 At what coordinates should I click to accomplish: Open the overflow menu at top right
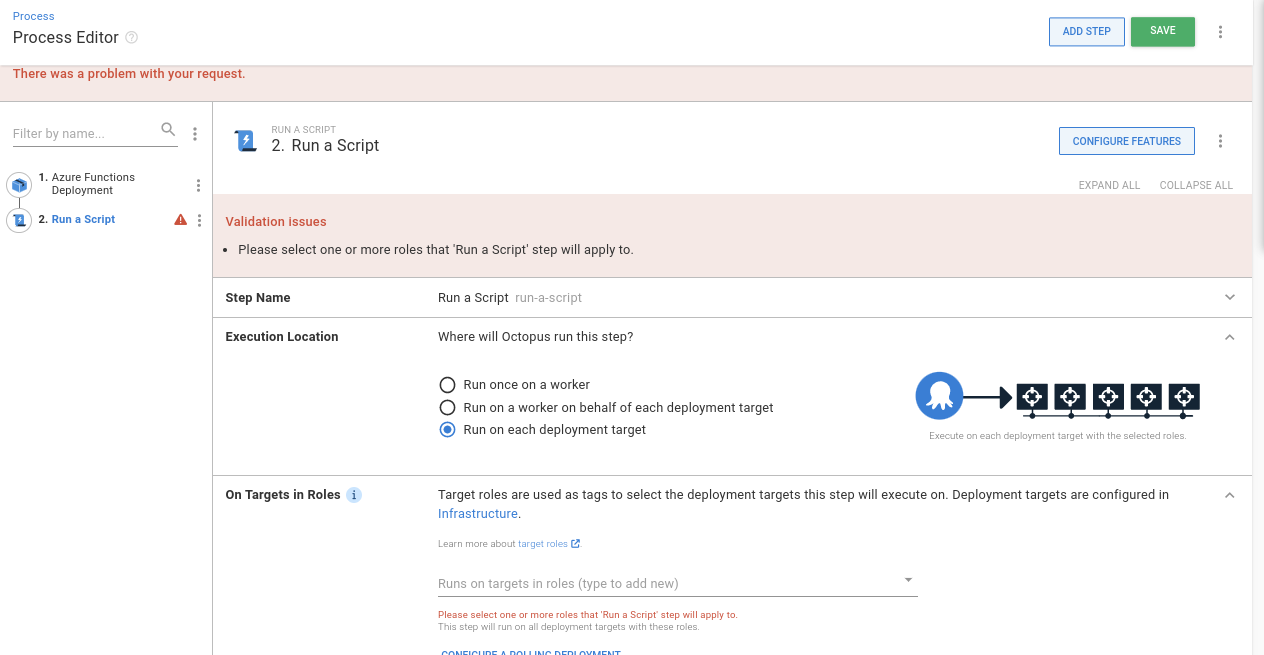coord(1220,31)
